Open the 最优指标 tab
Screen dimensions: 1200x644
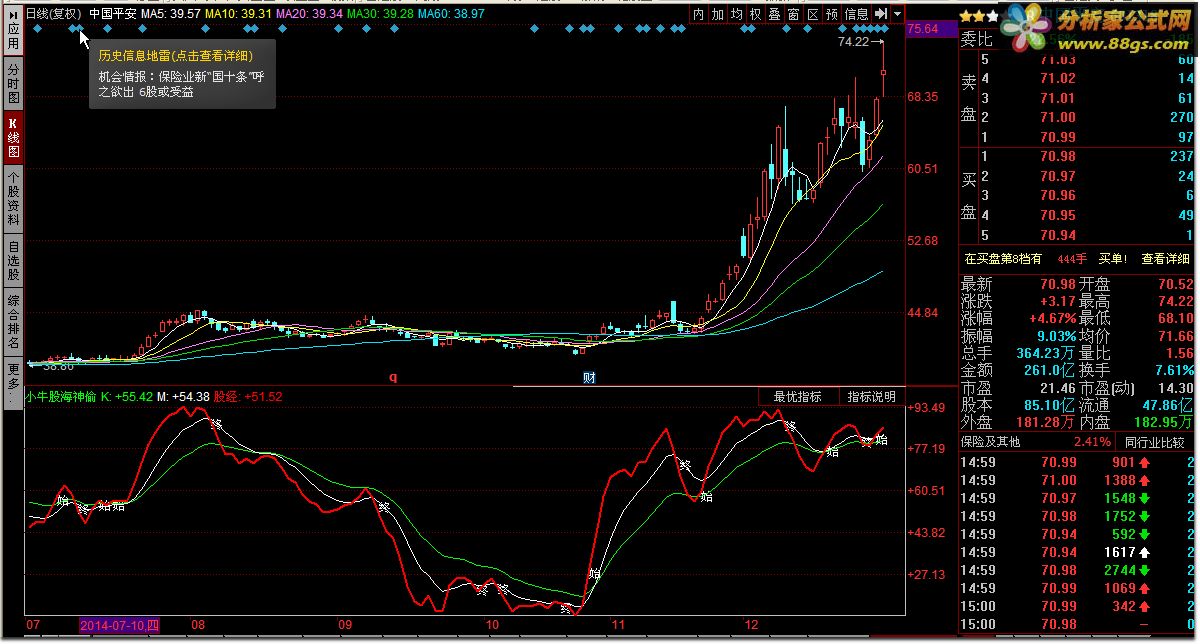point(797,397)
